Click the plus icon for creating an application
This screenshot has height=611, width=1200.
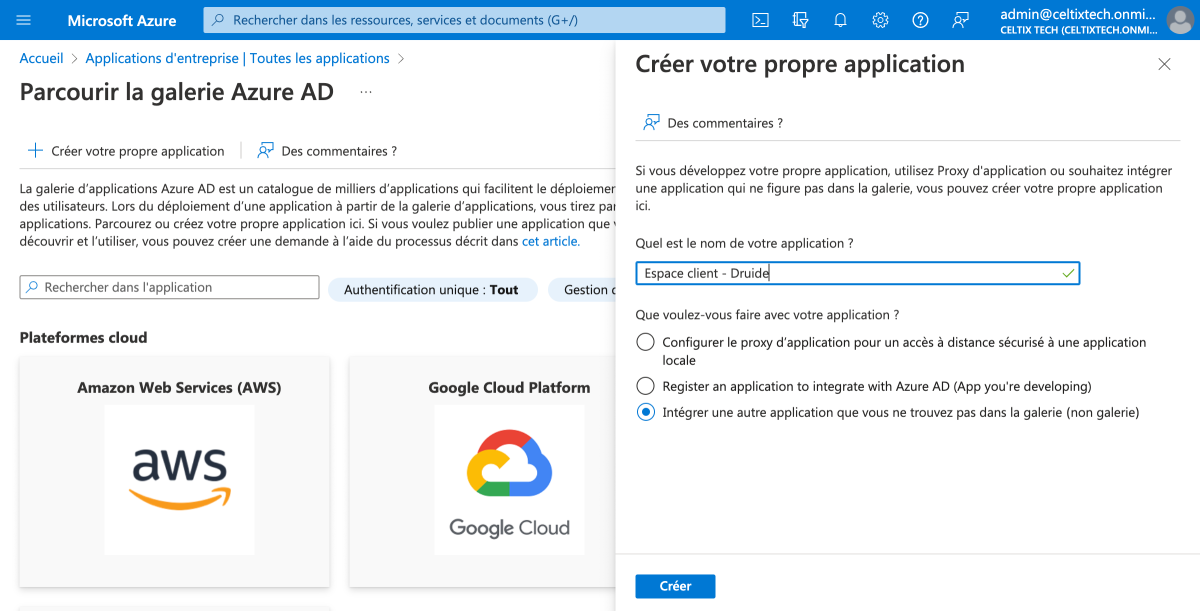(35, 151)
